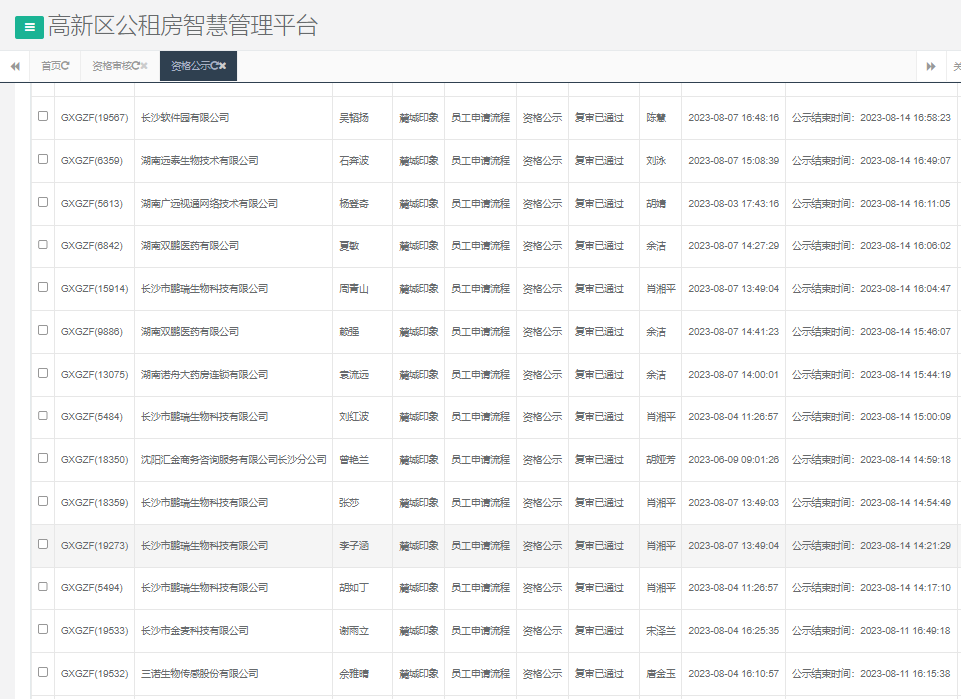The width and height of the screenshot is (961, 699).
Task: Check the box for GXGZF(5613)
Action: coord(43,202)
